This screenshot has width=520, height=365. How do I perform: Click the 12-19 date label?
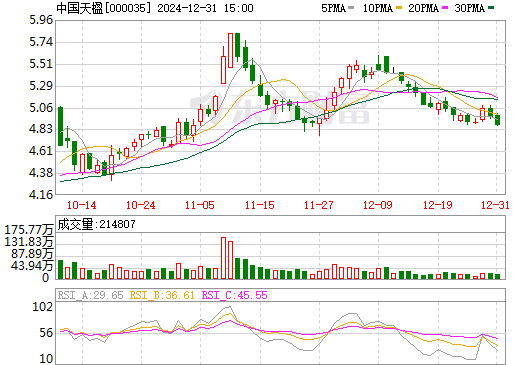click(438, 205)
